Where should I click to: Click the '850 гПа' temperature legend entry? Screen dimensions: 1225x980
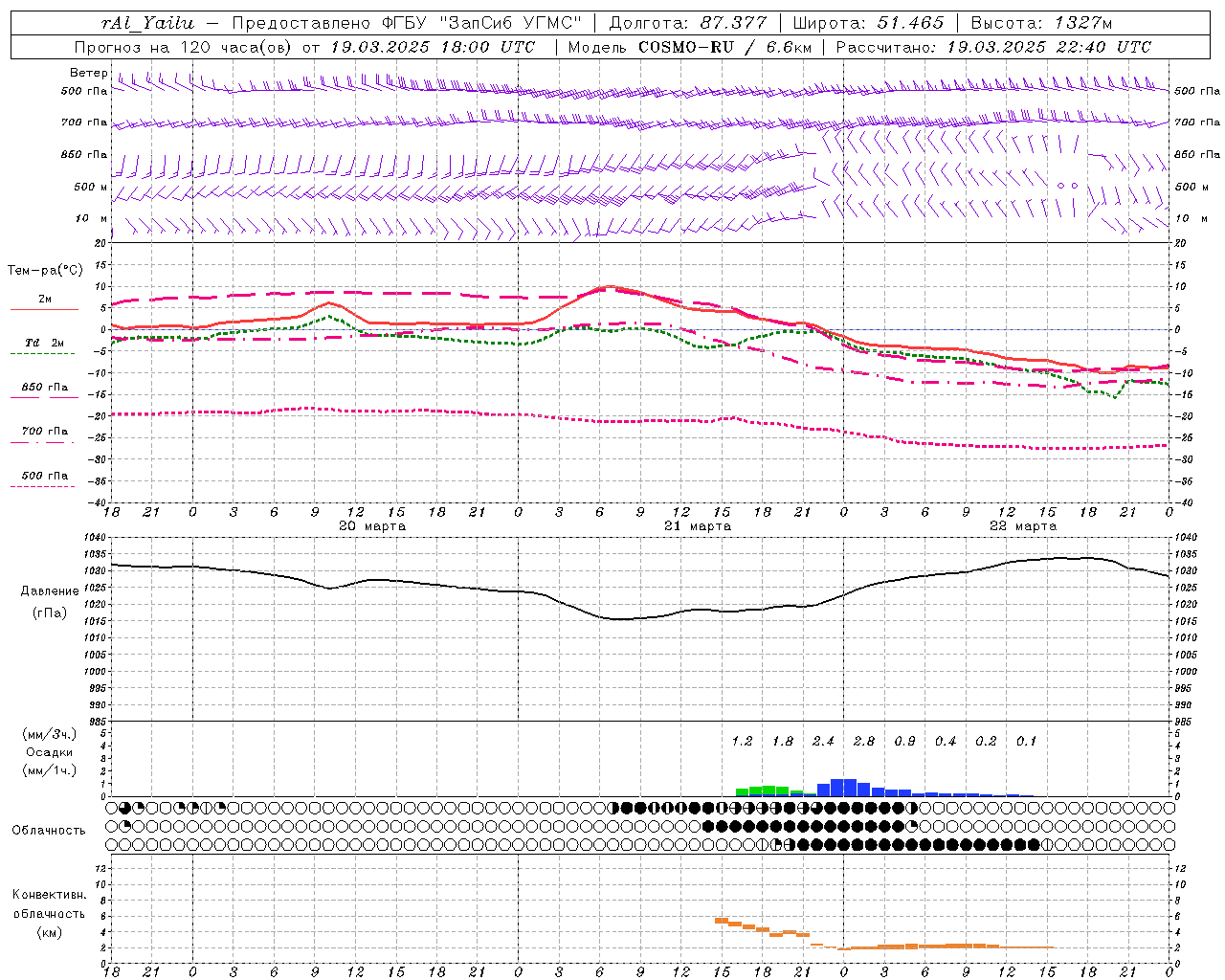tap(44, 388)
